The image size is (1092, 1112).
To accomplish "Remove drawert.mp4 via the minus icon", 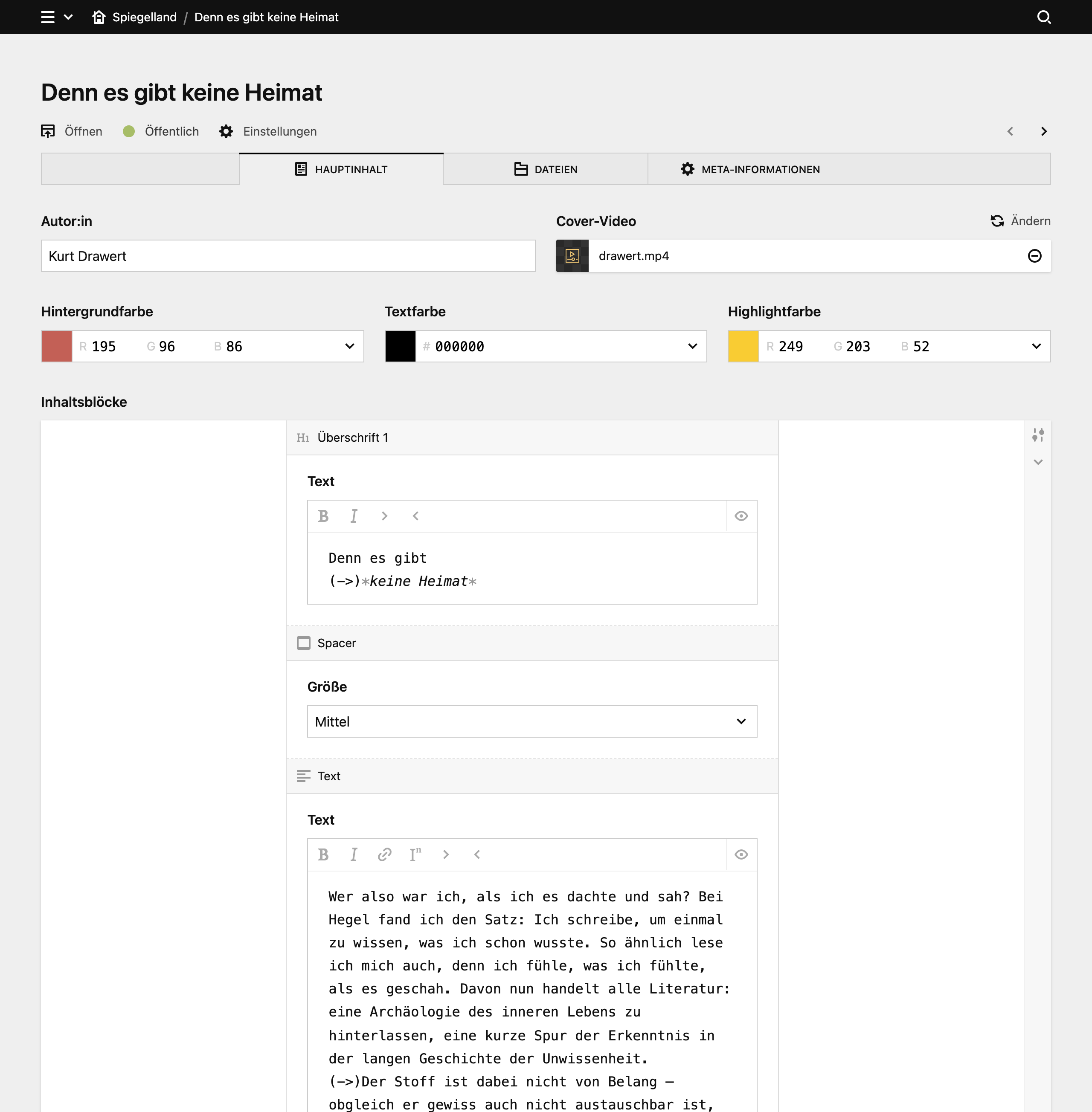I will pyautogui.click(x=1035, y=256).
